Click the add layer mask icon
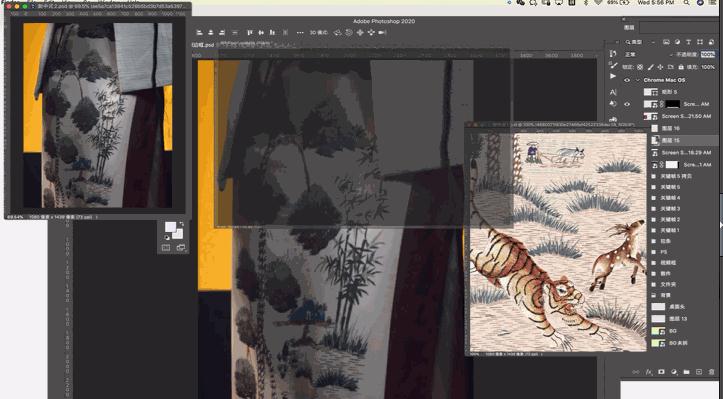Screen dimensions: 723x399 (661, 372)
